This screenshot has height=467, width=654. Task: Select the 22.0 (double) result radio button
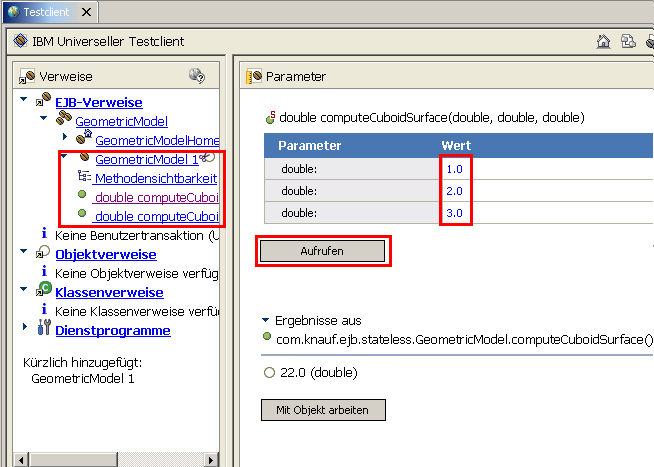coord(268,373)
